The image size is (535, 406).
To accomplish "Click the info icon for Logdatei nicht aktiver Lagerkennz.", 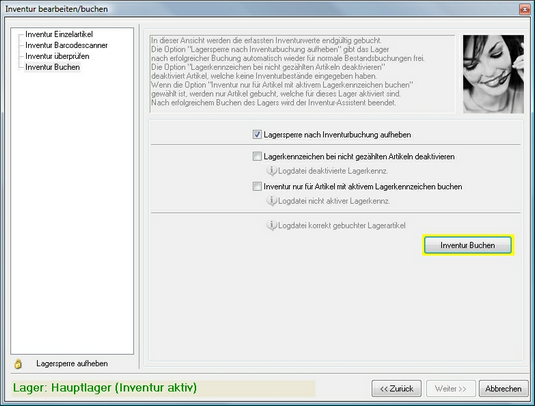I will [x=271, y=201].
